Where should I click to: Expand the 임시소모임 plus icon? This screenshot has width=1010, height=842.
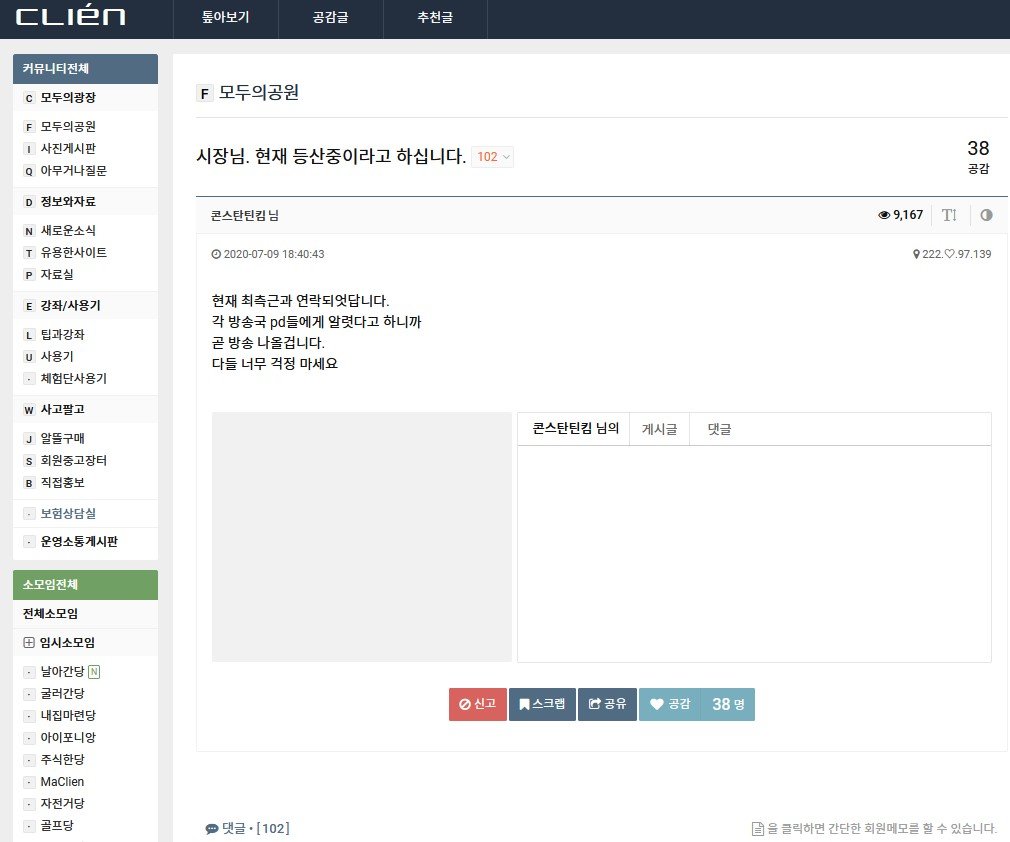pyautogui.click(x=29, y=643)
